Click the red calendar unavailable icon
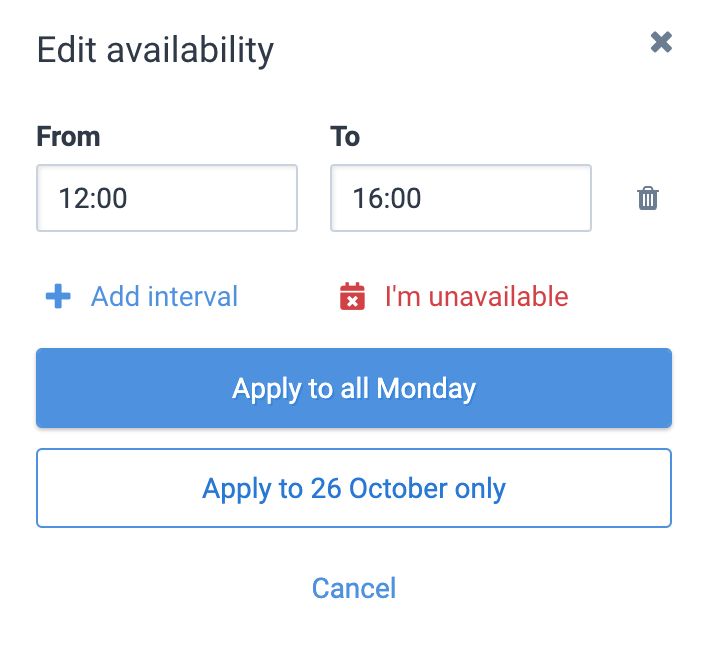Viewport: 706px width, 654px height. coord(352,296)
